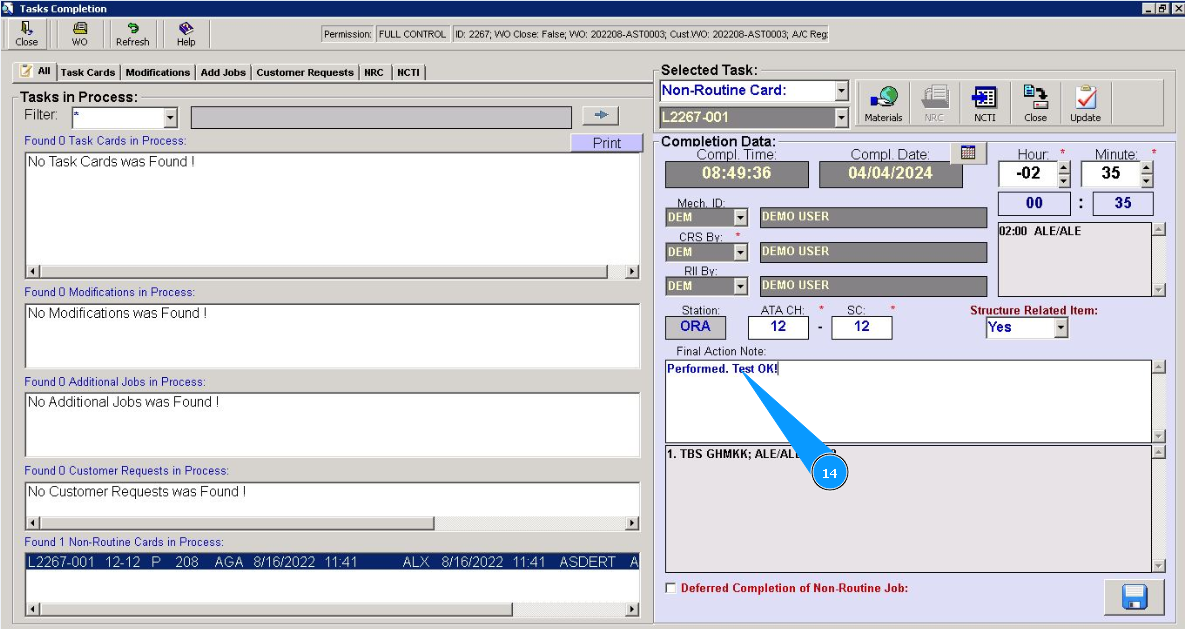Click the SC field
This screenshot has width=1185, height=629.
[x=862, y=327]
